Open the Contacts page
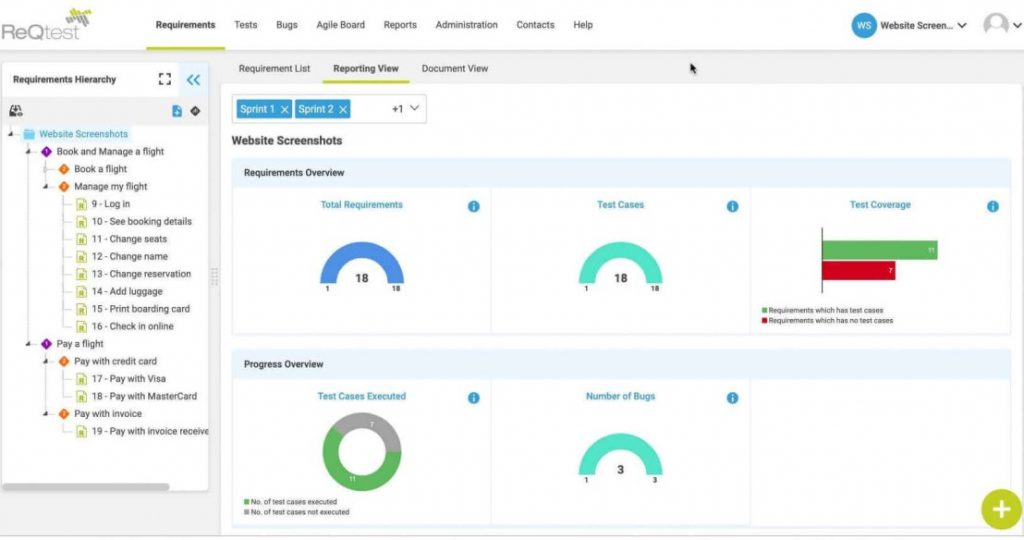Image resolution: width=1024 pixels, height=540 pixels. coord(535,25)
